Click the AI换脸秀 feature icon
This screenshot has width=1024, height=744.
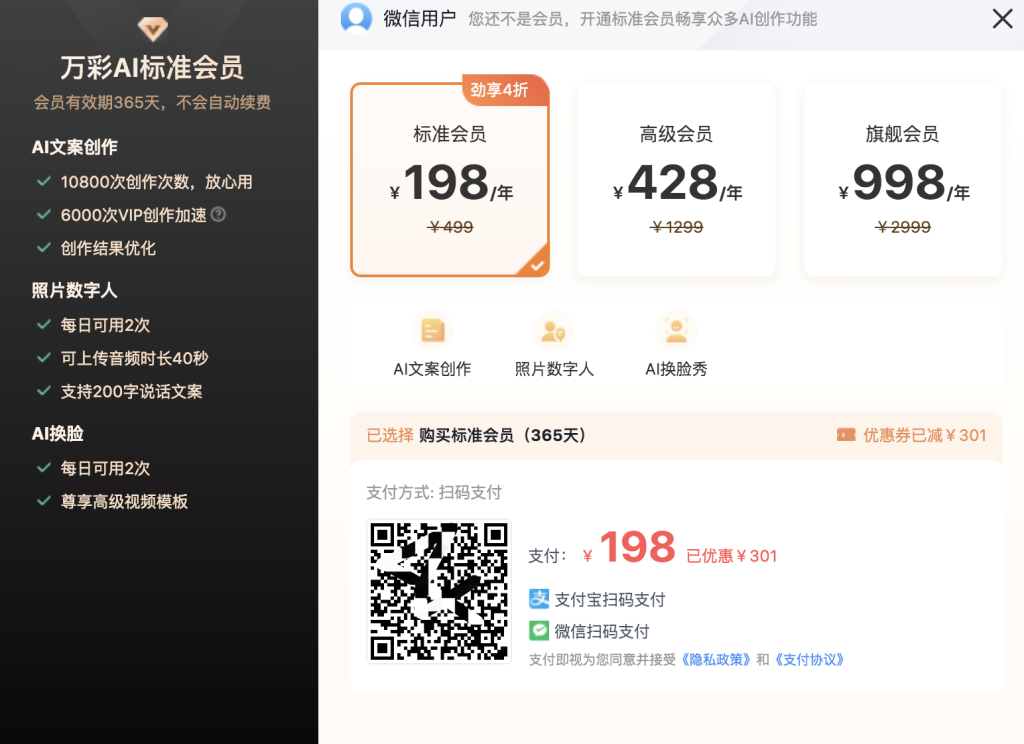pyautogui.click(x=676, y=331)
